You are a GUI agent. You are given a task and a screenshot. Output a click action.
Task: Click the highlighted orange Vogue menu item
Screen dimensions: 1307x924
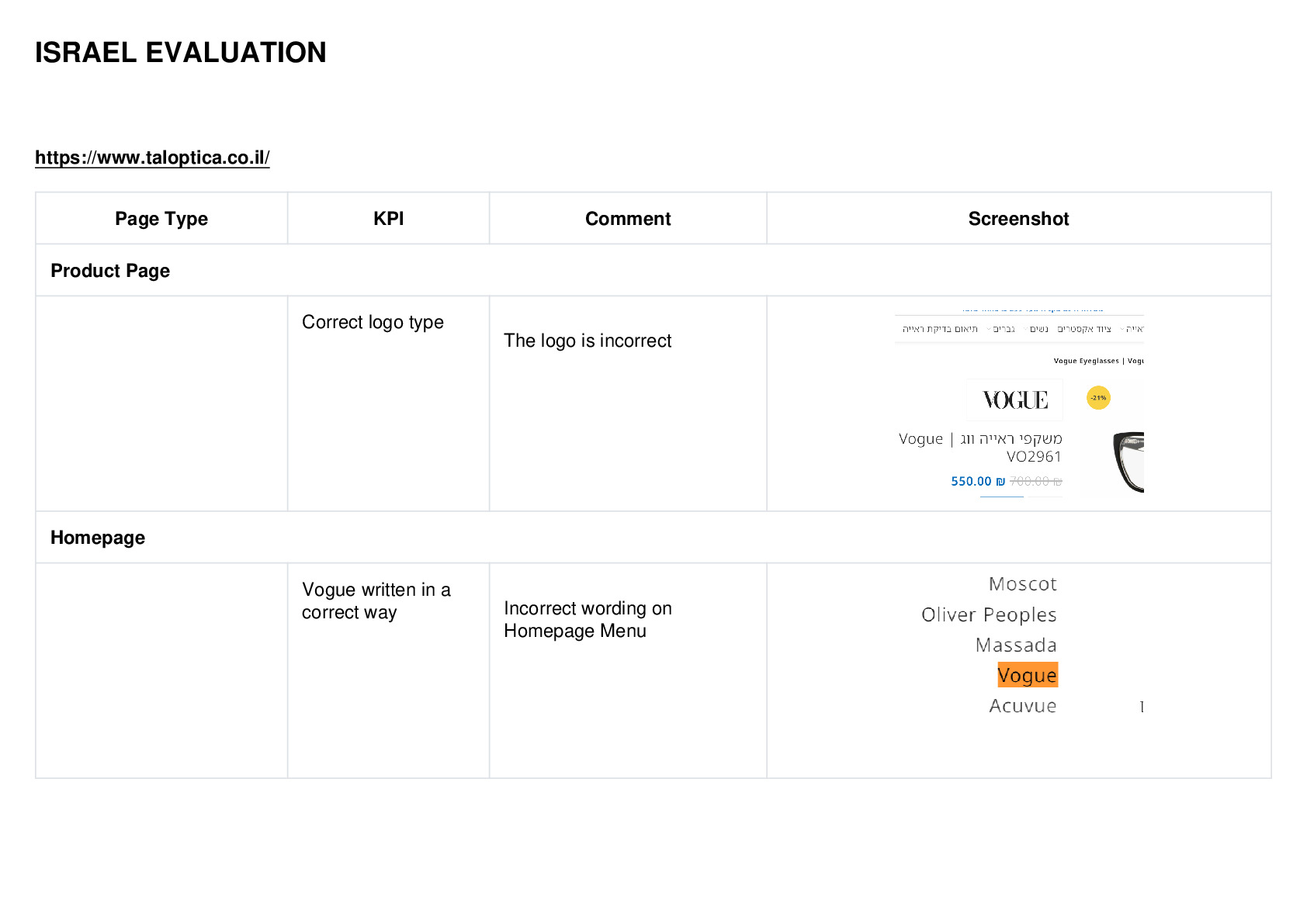click(1028, 675)
